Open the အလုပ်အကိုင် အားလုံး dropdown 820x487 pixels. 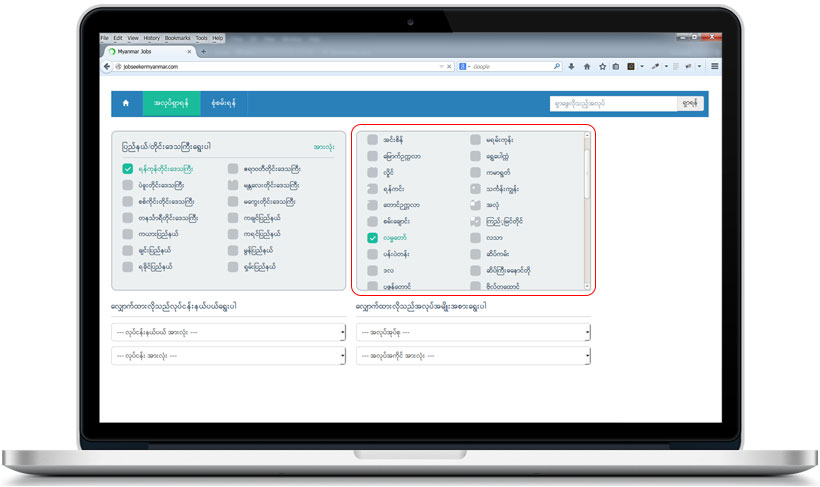[473, 356]
